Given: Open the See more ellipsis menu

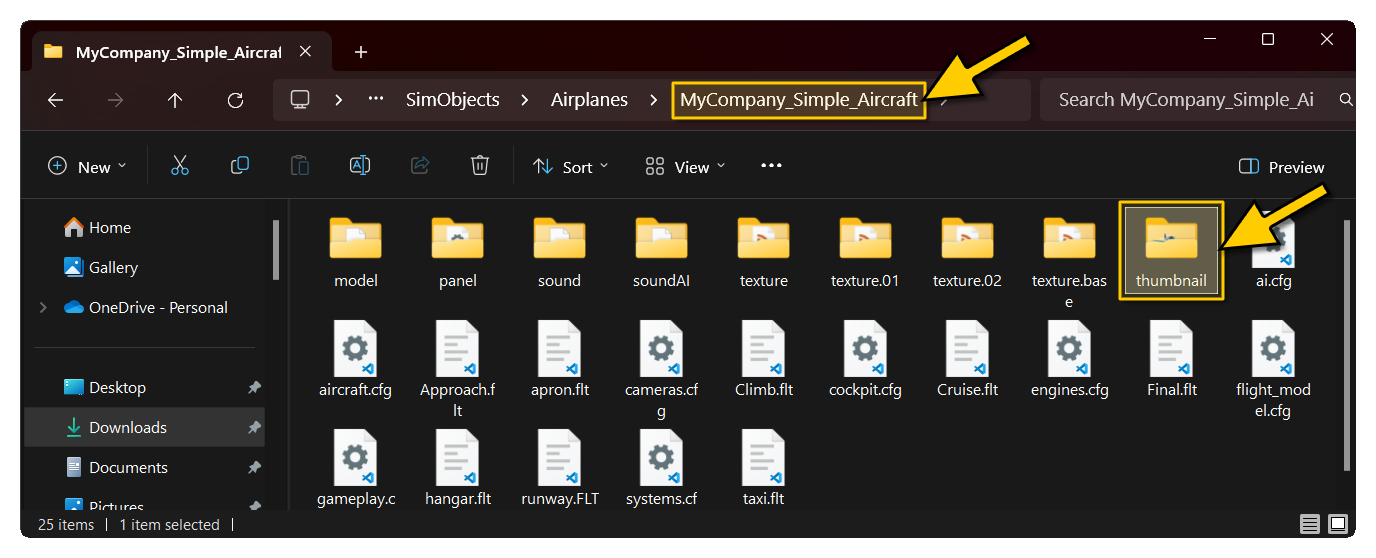Looking at the screenshot, I should pyautogui.click(x=771, y=166).
